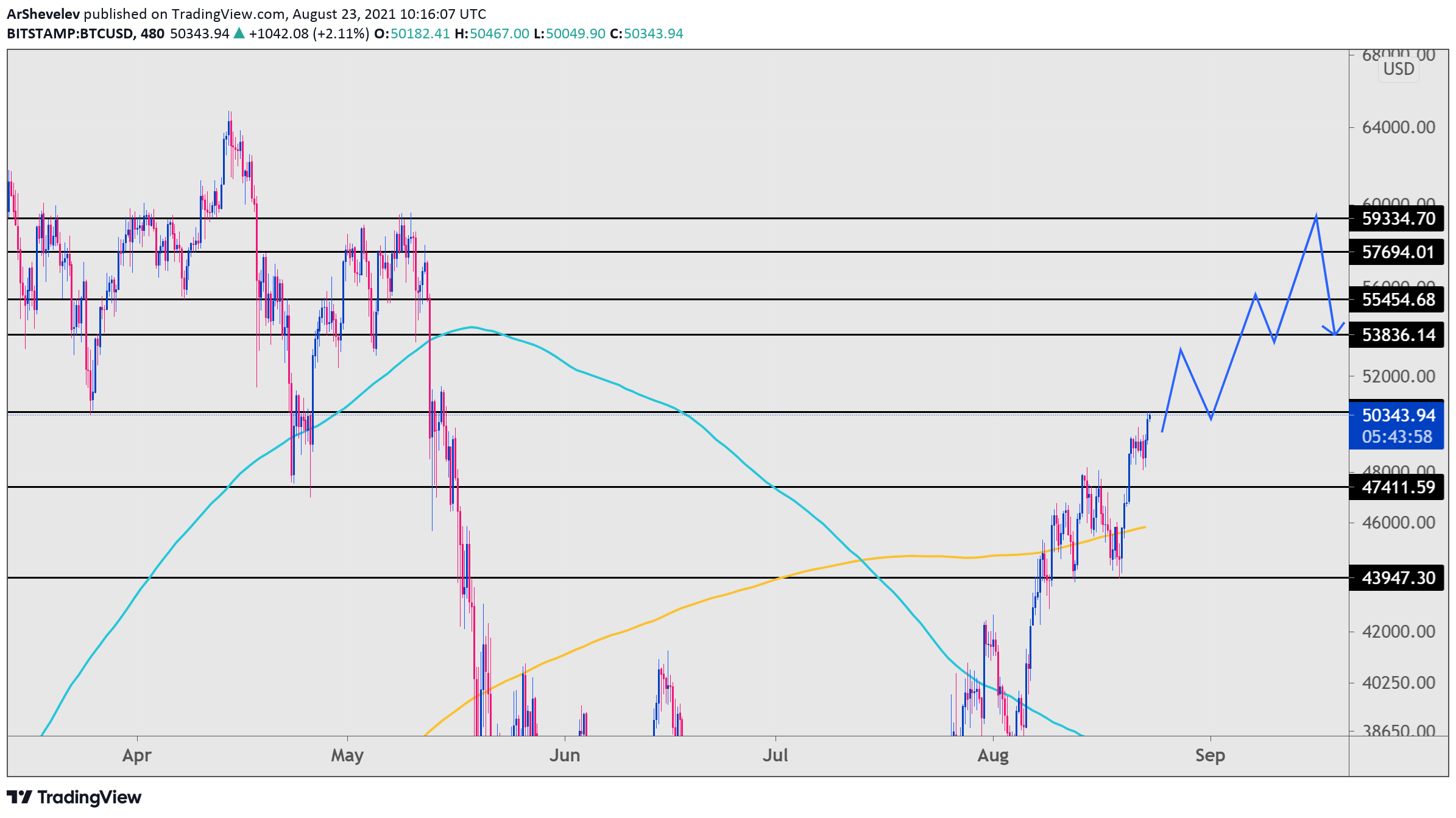Click the Jun label on the time axis
Image resolution: width=1456 pixels, height=818 pixels.
pyautogui.click(x=565, y=755)
